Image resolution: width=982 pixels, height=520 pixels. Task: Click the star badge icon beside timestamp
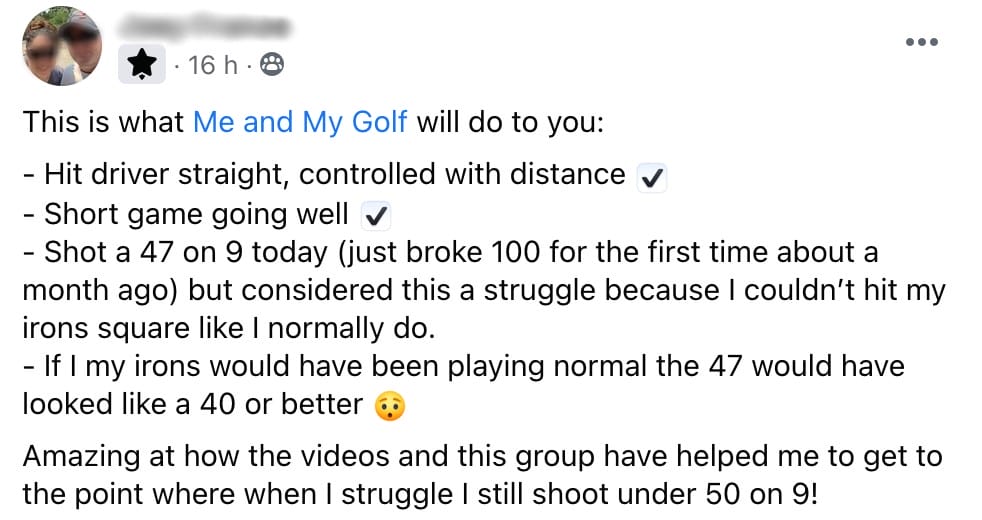144,65
